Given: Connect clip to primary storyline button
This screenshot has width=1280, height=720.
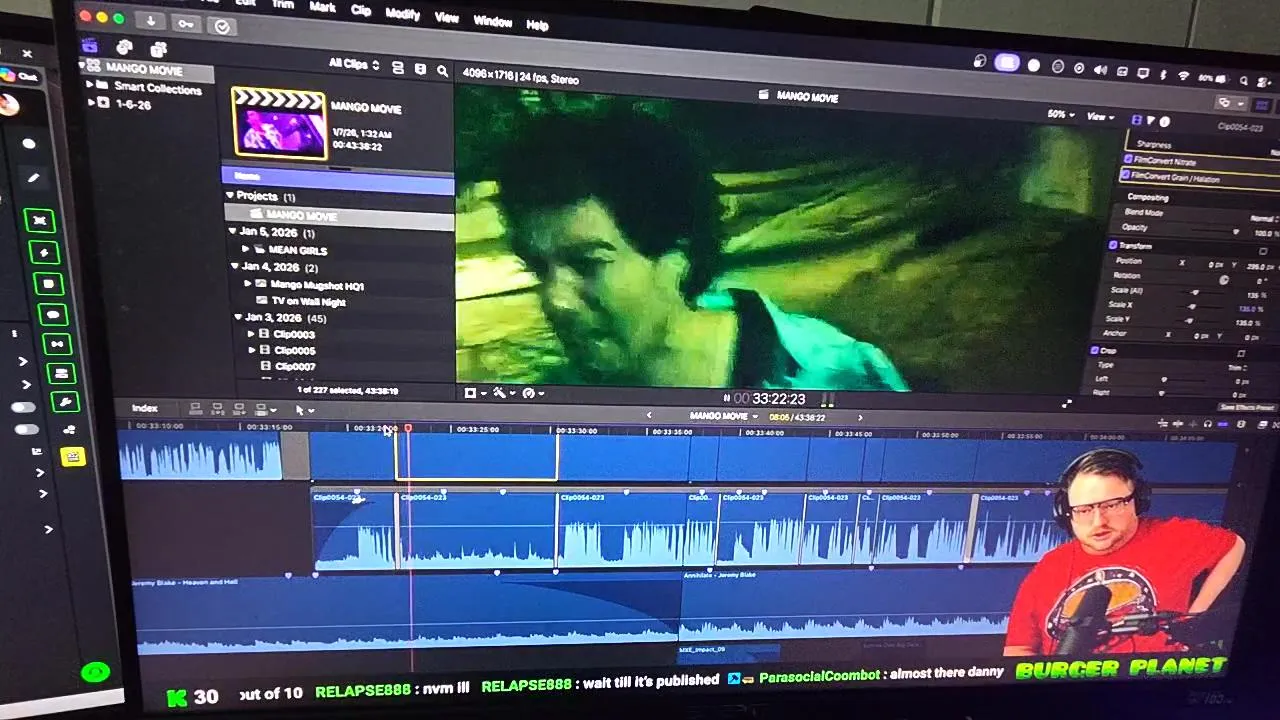Looking at the screenshot, I should pyautogui.click(x=196, y=409).
